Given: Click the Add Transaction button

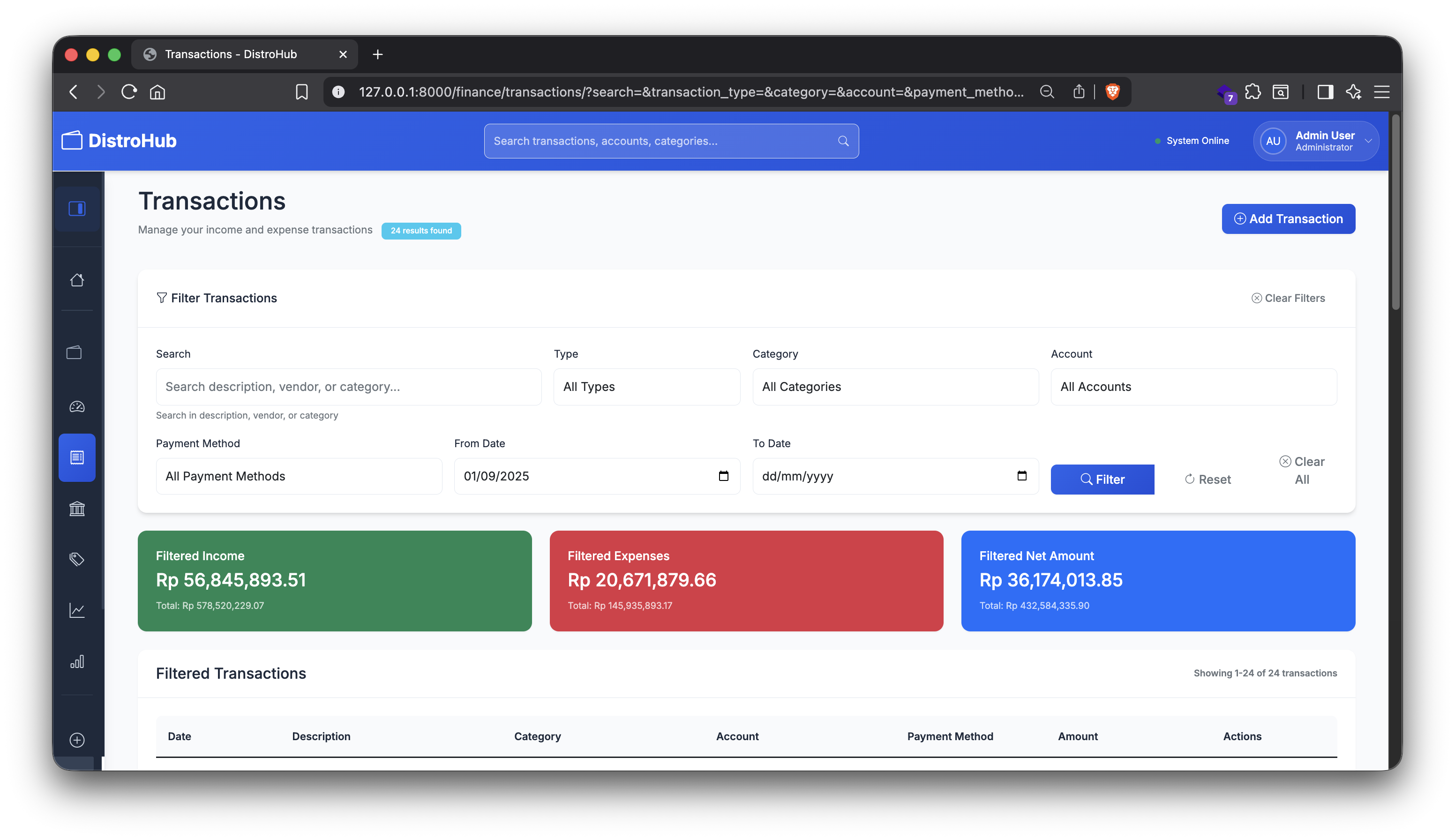Looking at the screenshot, I should point(1288,218).
